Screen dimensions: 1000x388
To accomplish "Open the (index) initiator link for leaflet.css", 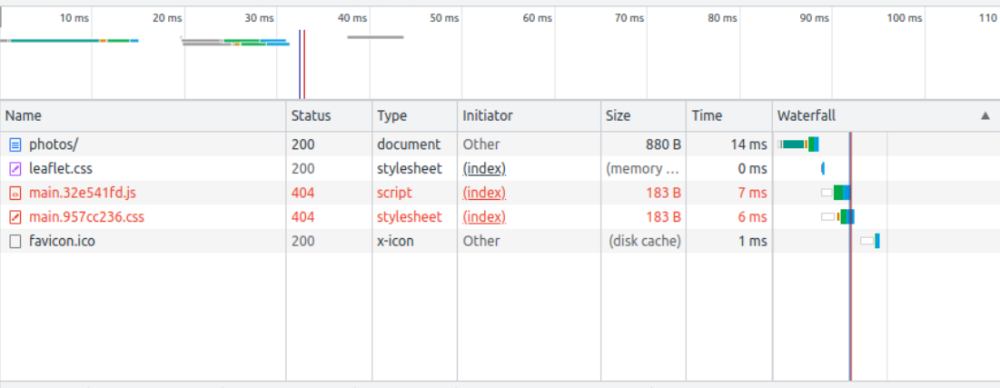I will click(484, 169).
